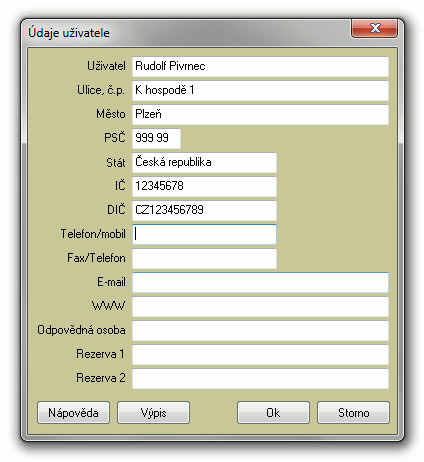Focus the Telefon/mobil input field

click(204, 234)
